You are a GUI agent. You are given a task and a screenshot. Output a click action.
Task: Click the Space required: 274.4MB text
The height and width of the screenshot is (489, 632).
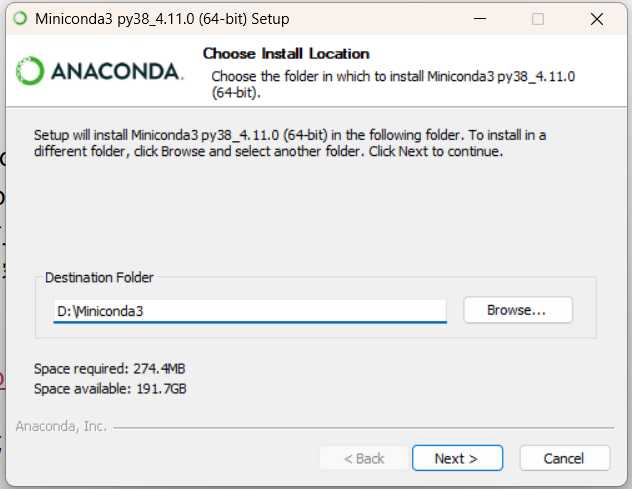click(110, 368)
